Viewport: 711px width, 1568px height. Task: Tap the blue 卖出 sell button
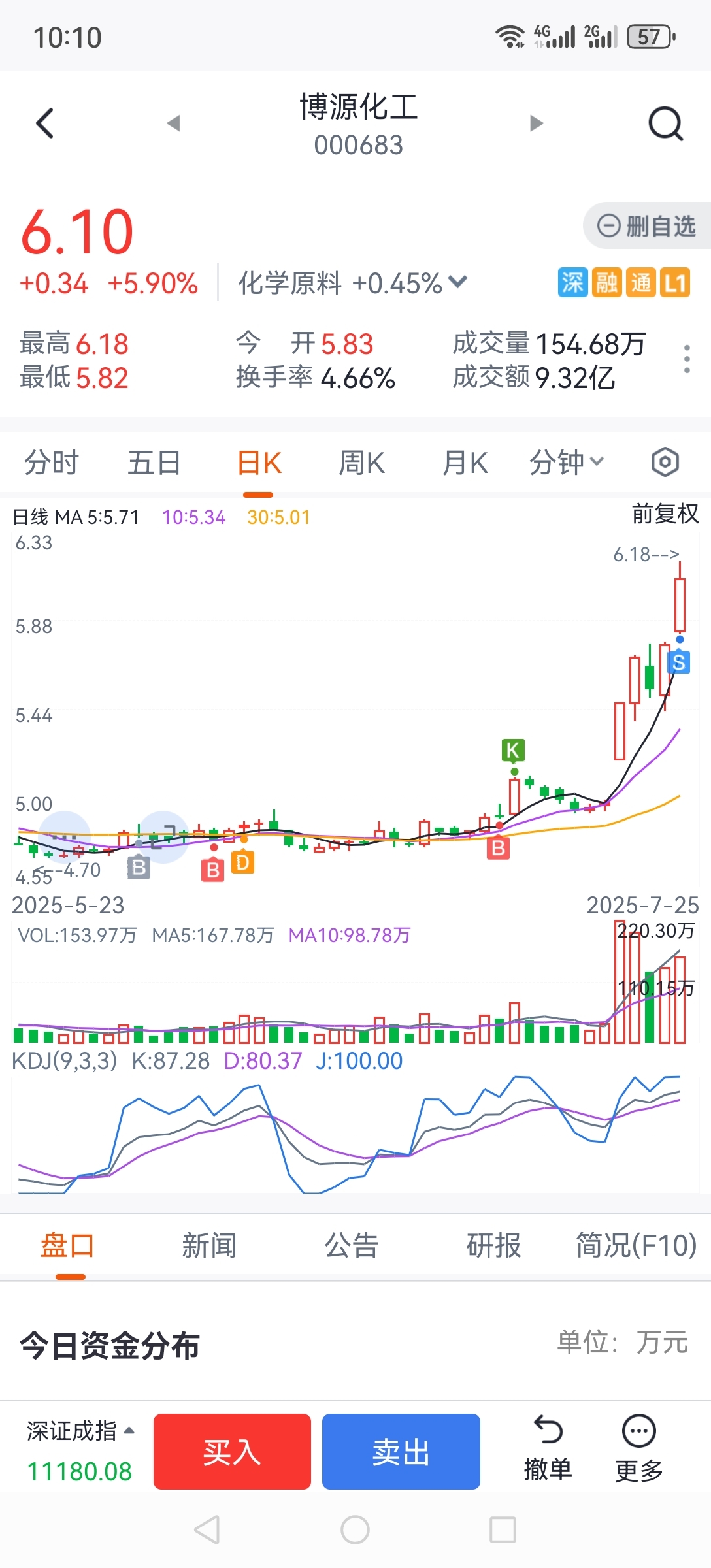pos(401,1452)
